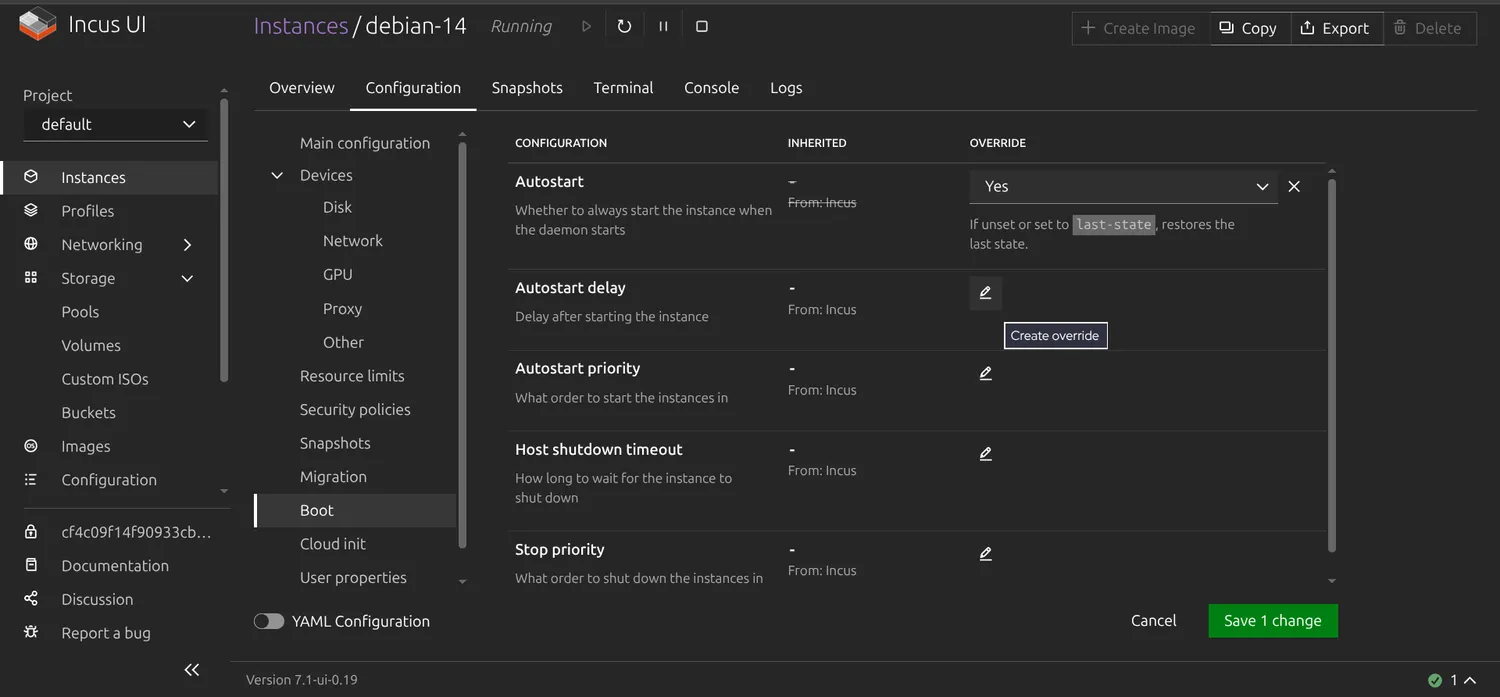Open the Project default dropdown
This screenshot has height=697, width=1500.
pos(116,124)
